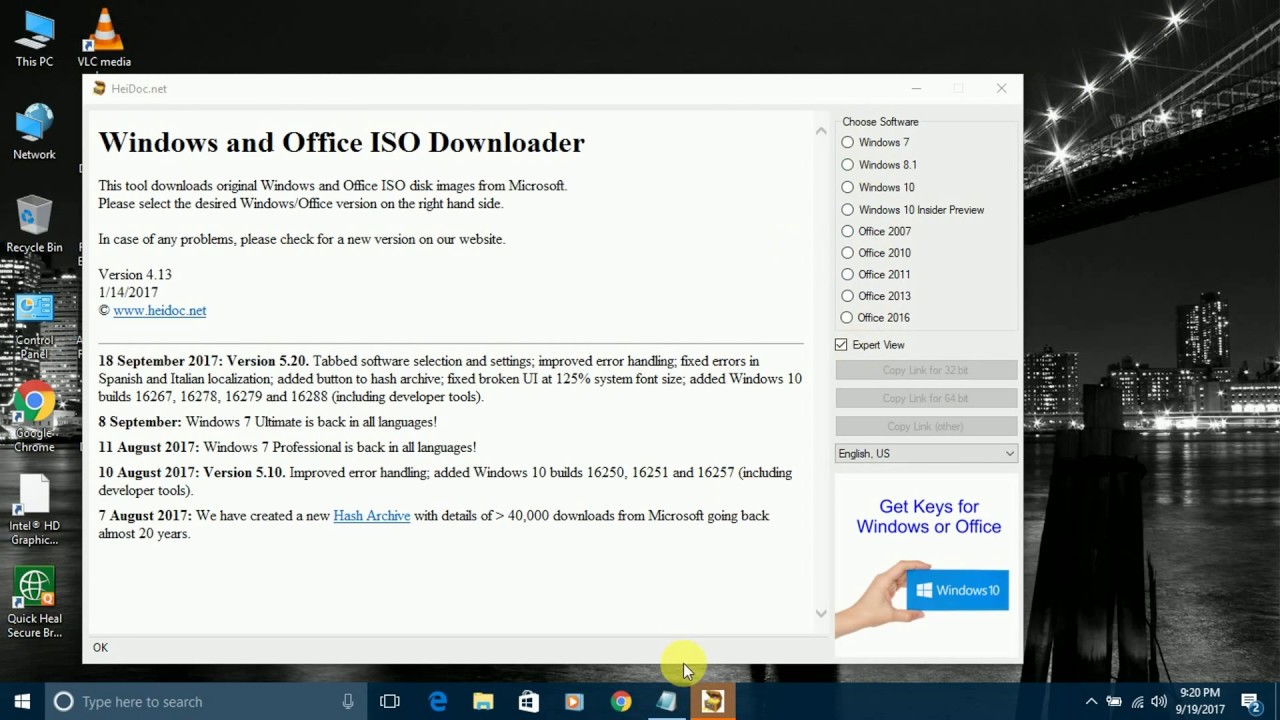Close the HeiDoc.net window
Image resolution: width=1280 pixels, height=720 pixels.
click(x=1001, y=88)
